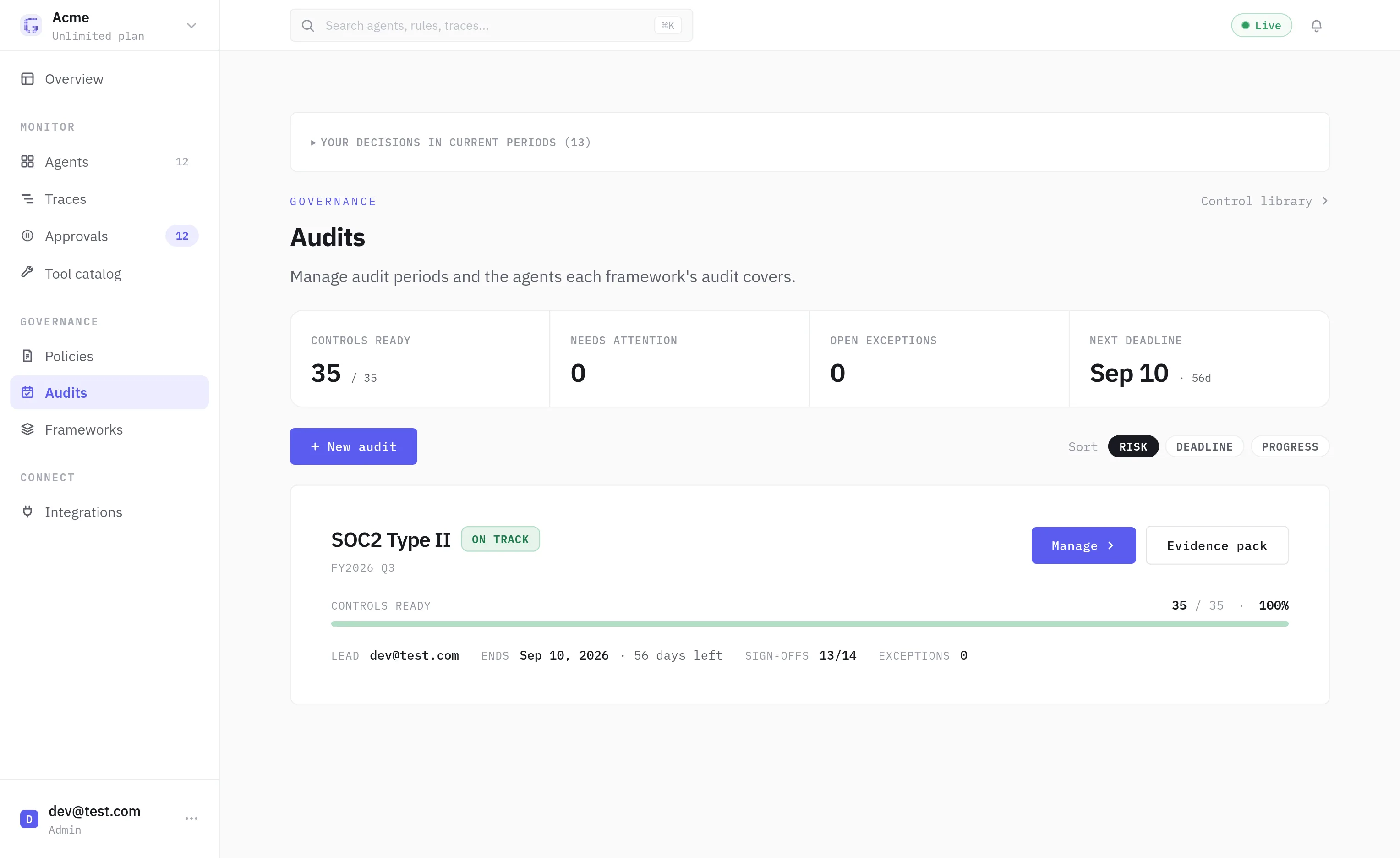The width and height of the screenshot is (1400, 858).
Task: Click the Unlimited plan label
Action: pyautogui.click(x=98, y=36)
